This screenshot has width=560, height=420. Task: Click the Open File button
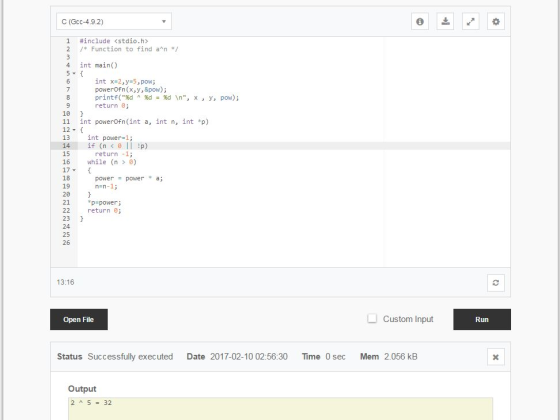(79, 319)
